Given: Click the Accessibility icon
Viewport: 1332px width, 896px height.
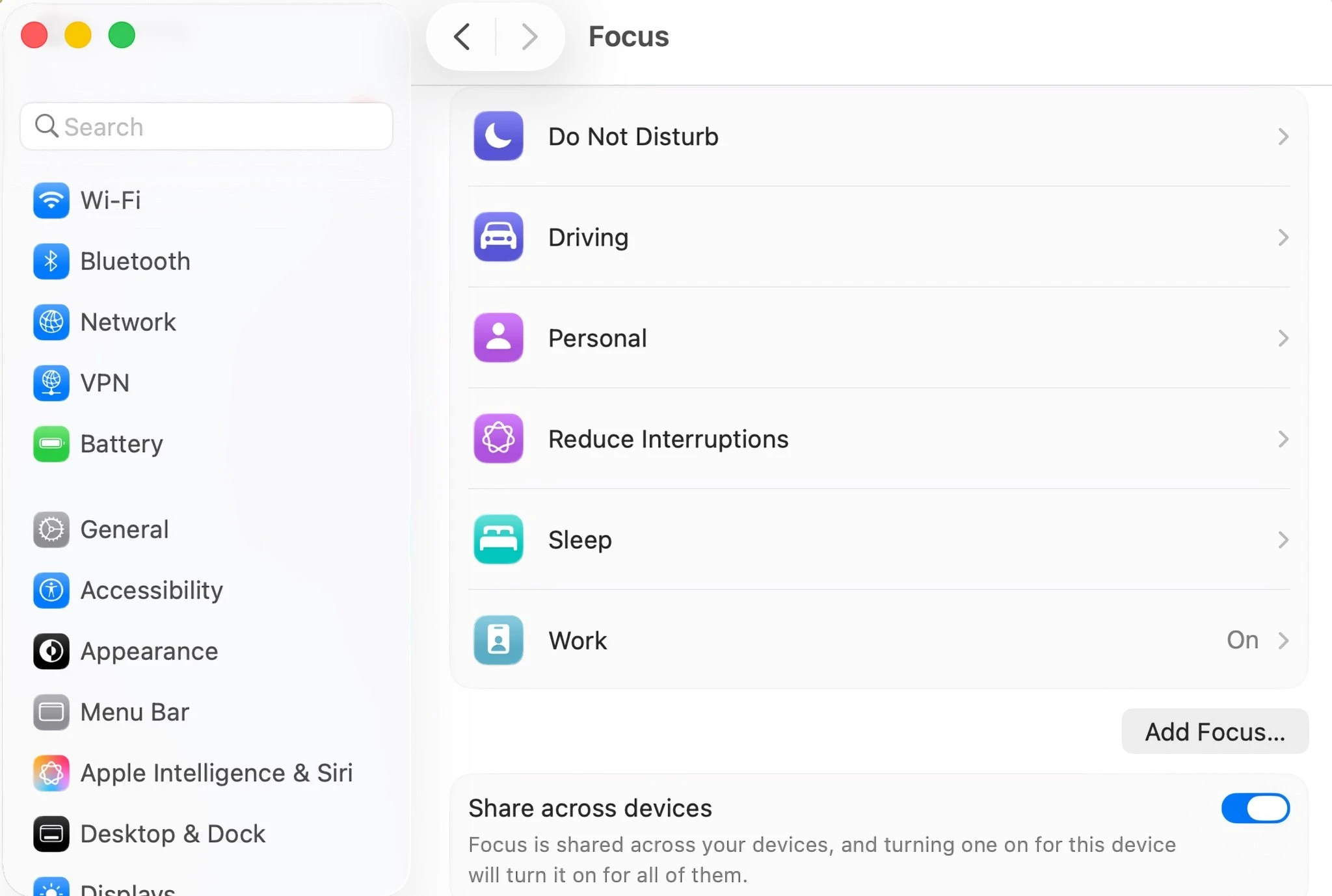Looking at the screenshot, I should tap(51, 590).
